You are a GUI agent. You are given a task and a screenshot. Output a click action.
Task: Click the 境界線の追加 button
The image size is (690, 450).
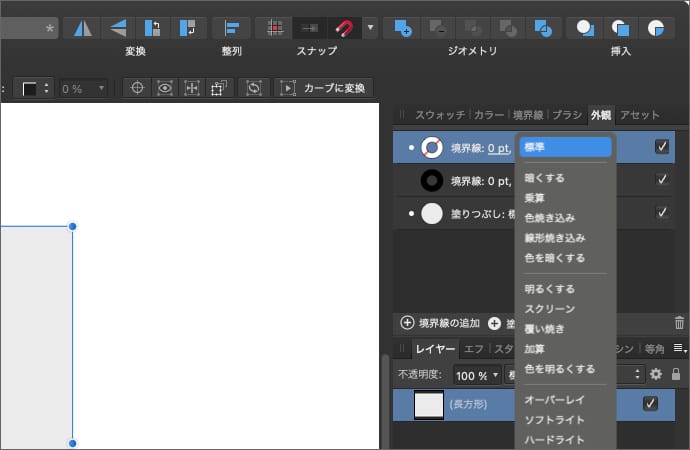[x=441, y=323]
